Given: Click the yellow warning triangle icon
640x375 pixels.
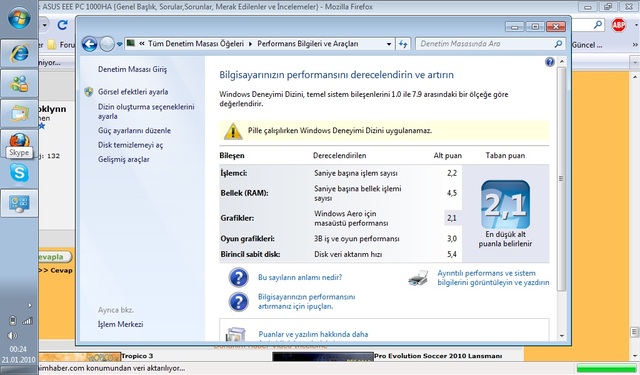Looking at the screenshot, I should (233, 131).
